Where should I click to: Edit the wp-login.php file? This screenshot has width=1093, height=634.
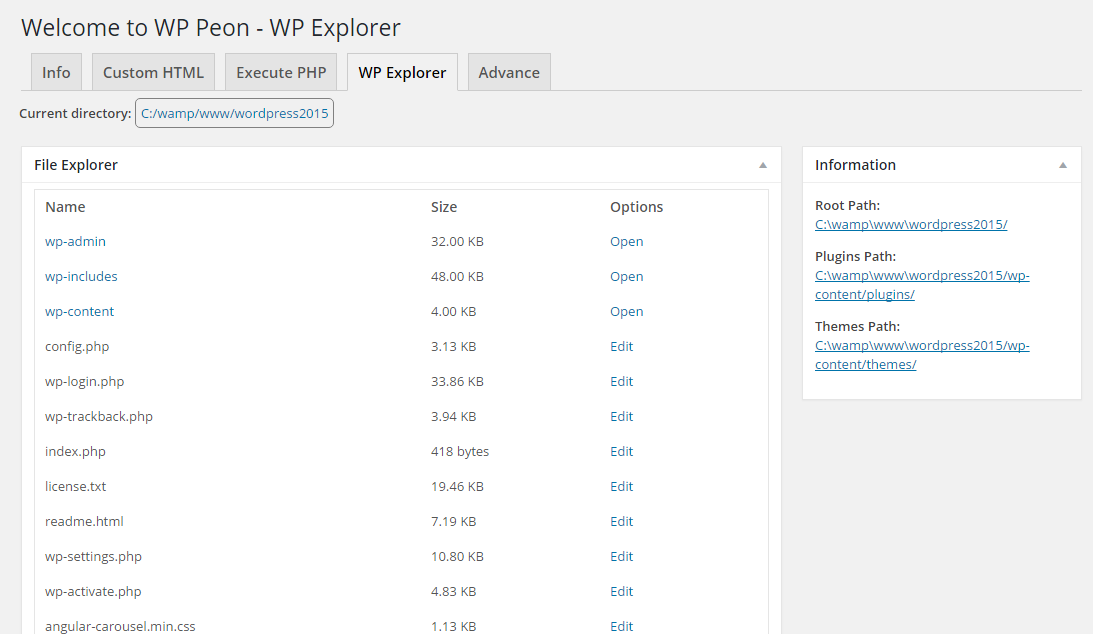point(621,381)
